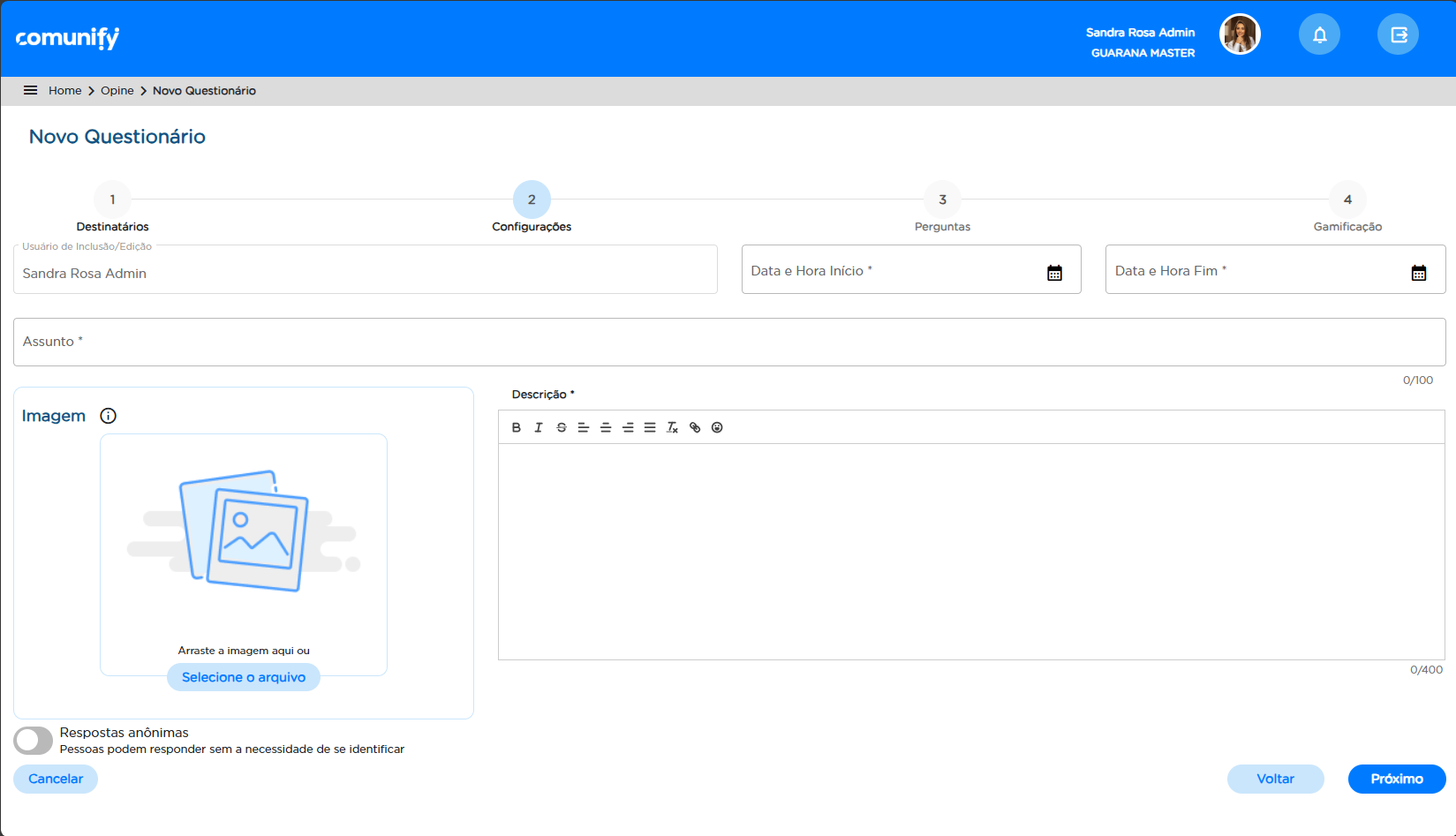The image size is (1456, 836).
Task: Insert a link in description
Action: [695, 427]
